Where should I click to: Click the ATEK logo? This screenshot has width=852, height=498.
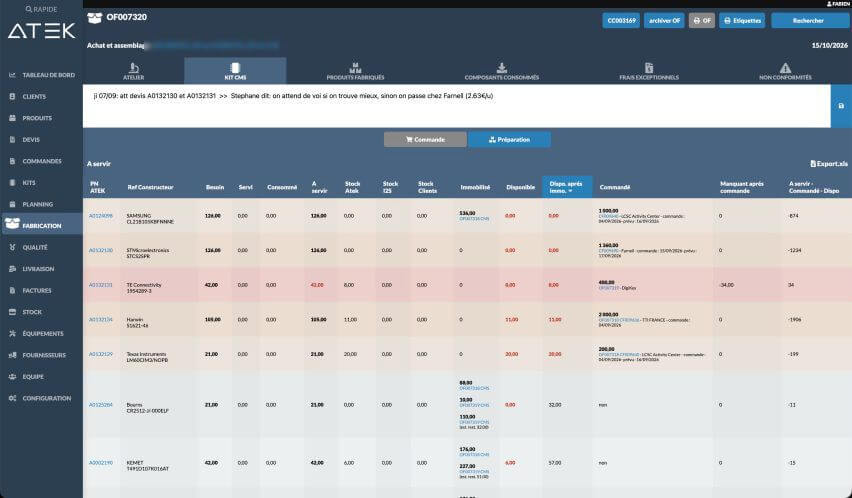pos(42,31)
